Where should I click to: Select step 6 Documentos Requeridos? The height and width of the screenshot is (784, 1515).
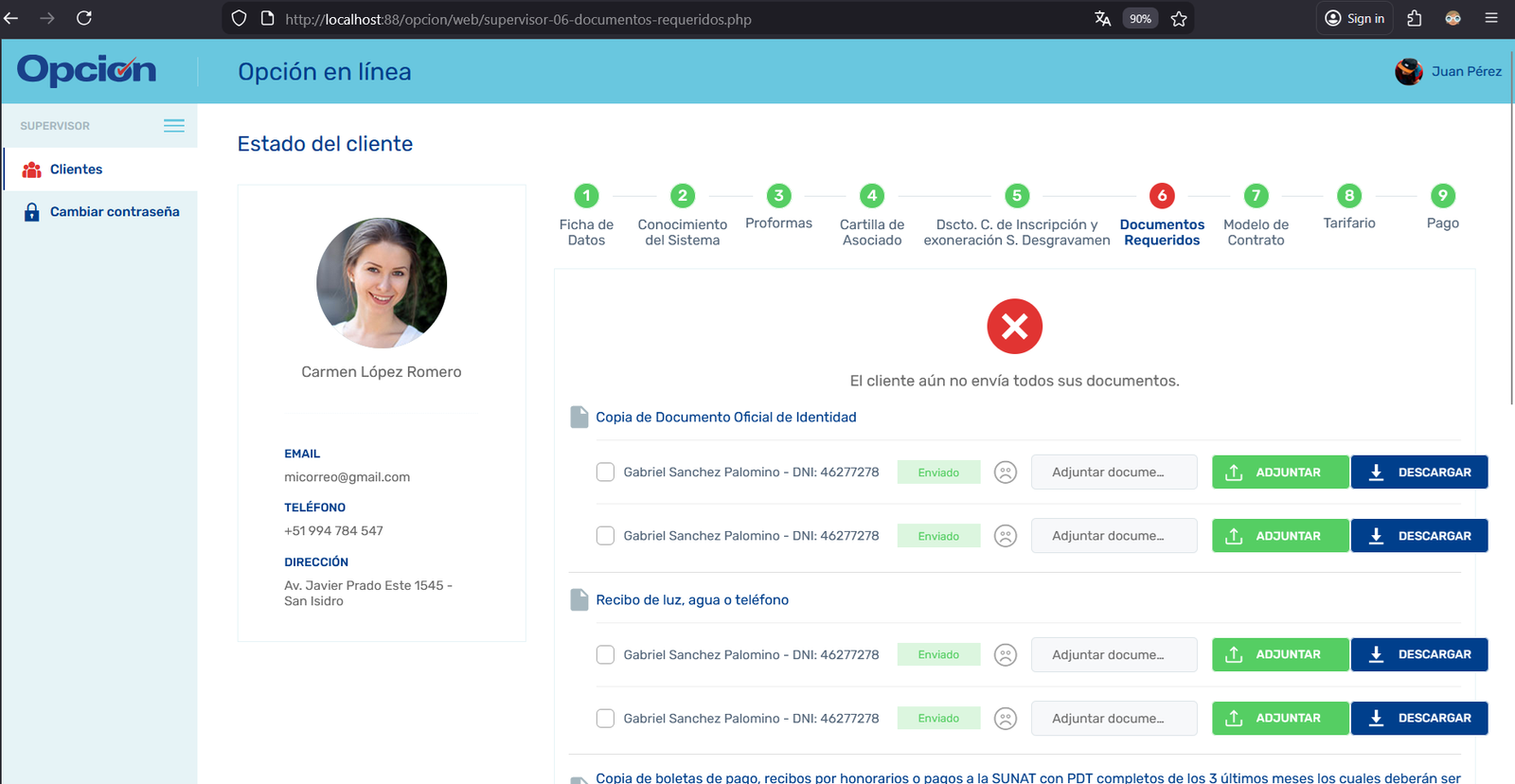[x=1162, y=215]
